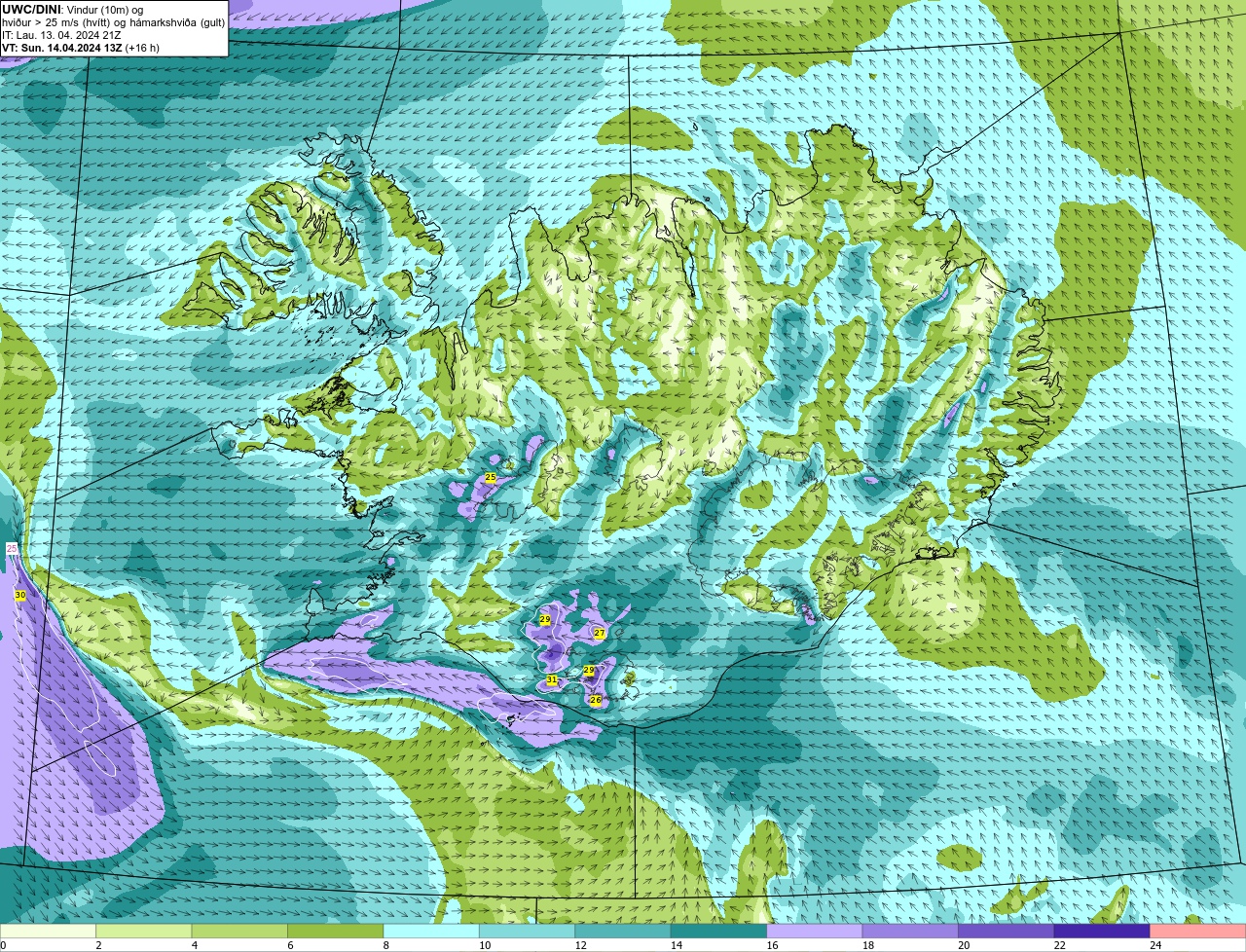
Task: Click the legend scale number "2"
Action: 98,945
